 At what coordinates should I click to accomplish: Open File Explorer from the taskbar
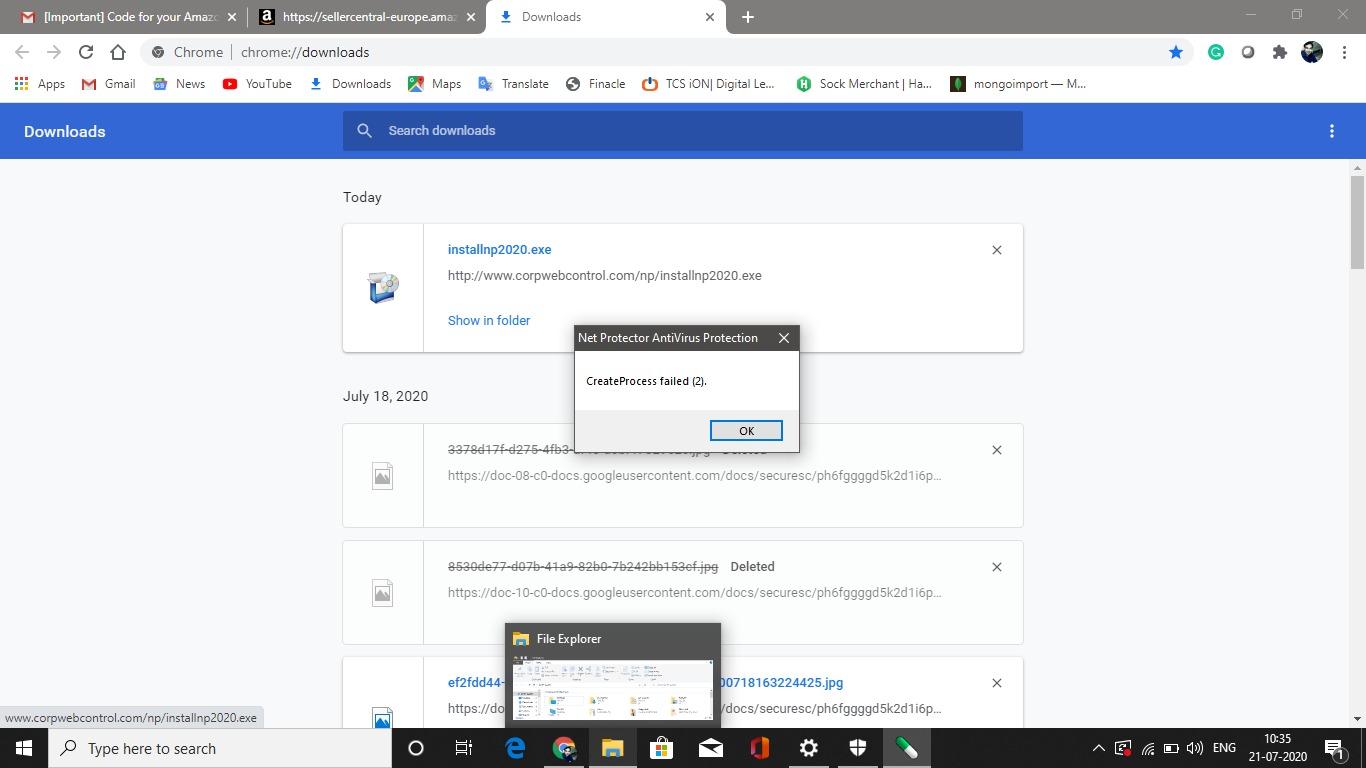[x=613, y=748]
